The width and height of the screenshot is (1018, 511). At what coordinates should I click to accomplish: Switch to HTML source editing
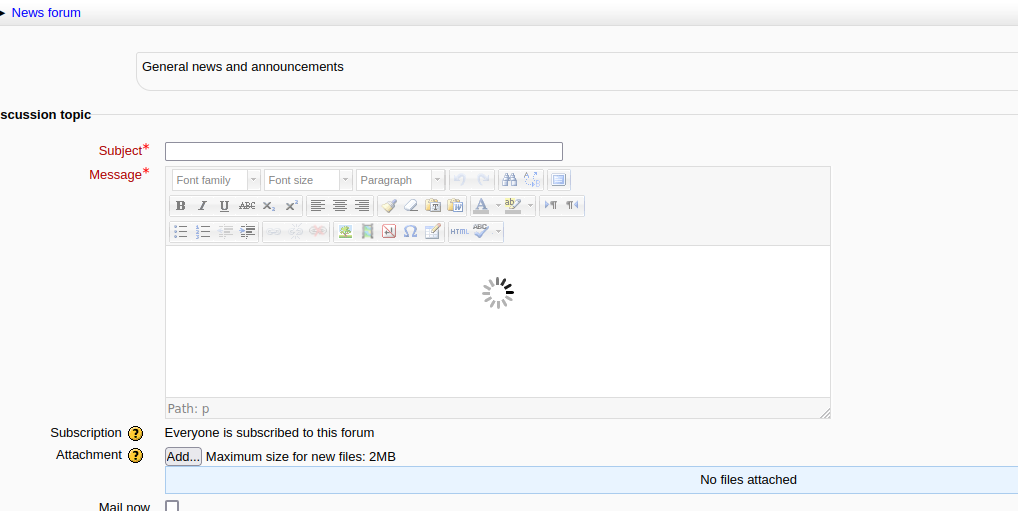tap(459, 232)
